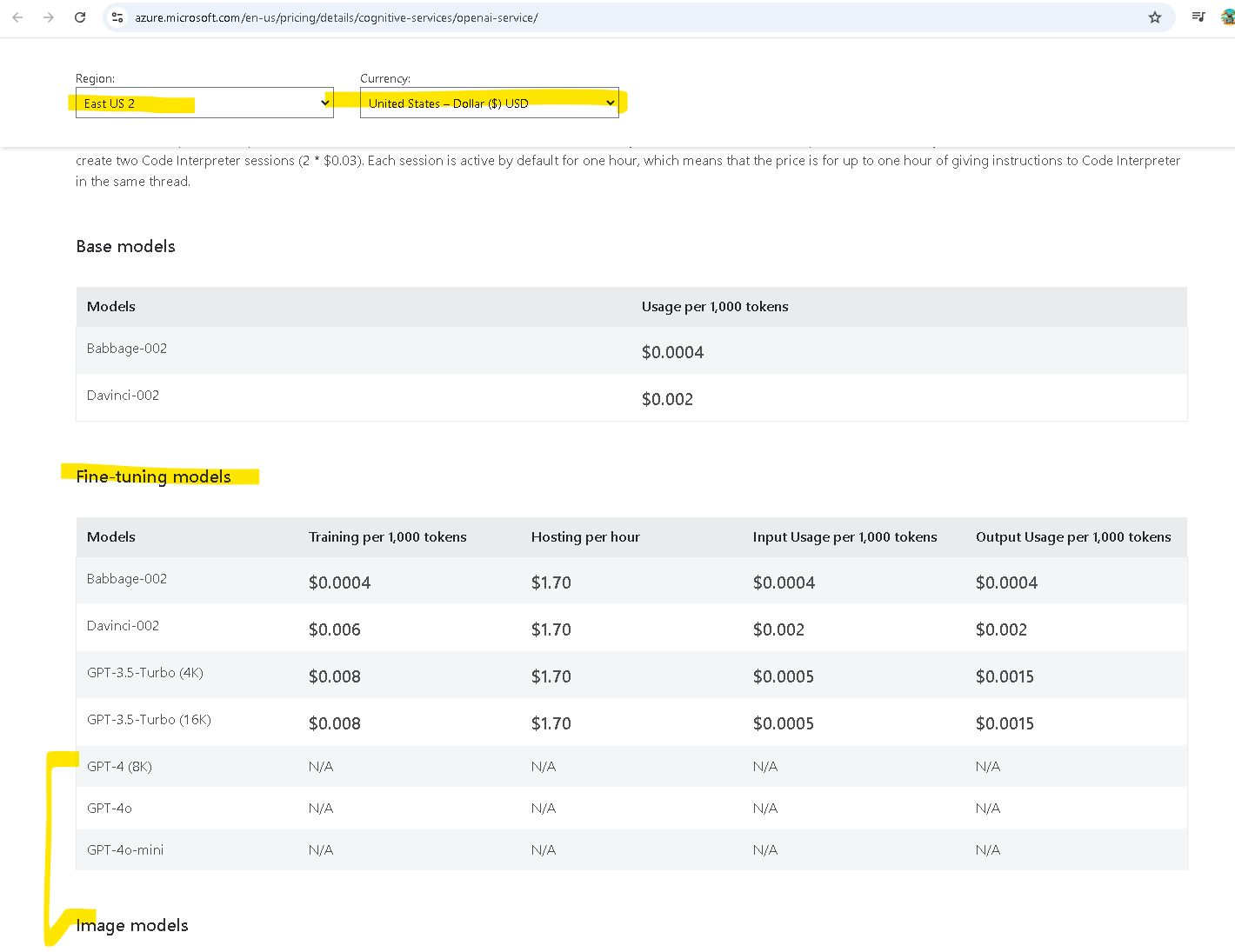1235x952 pixels.
Task: Click the GPT-3.5-Turbo (4K) row label
Action: (145, 672)
